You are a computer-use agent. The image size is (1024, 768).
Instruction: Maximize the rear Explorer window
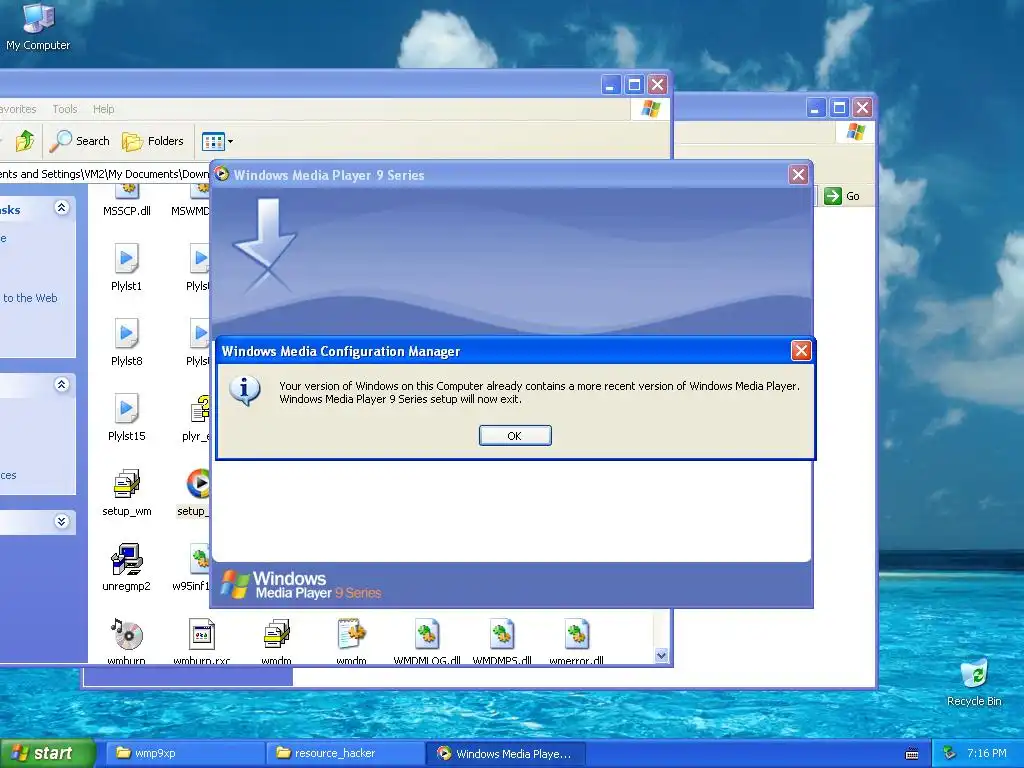click(839, 108)
